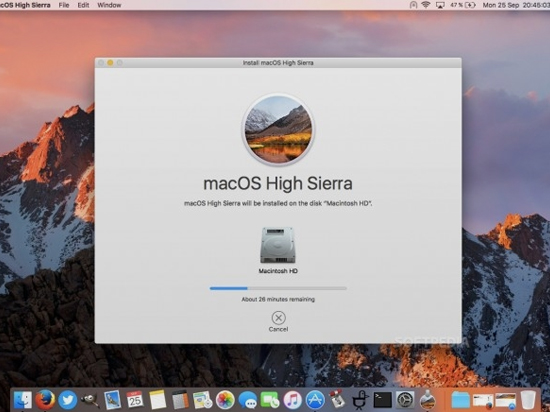The height and width of the screenshot is (412, 550).
Task: Open iTunes from the dock
Action: click(x=293, y=400)
